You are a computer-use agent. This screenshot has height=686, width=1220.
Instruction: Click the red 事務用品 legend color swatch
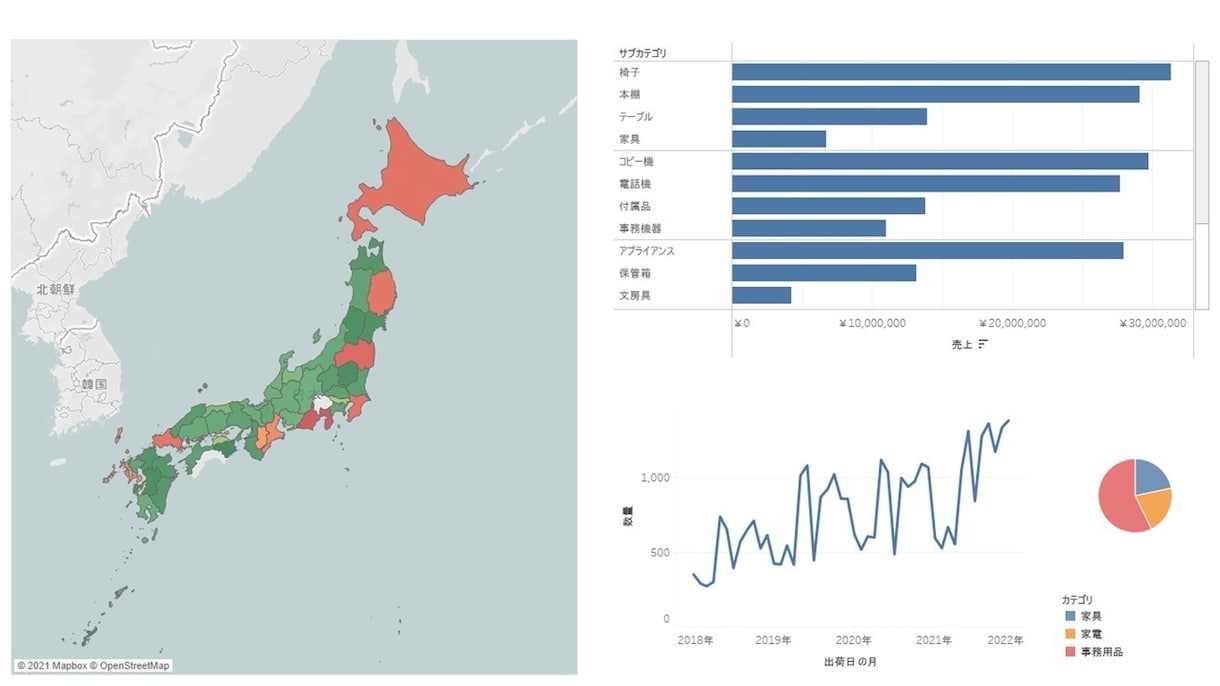(x=1071, y=652)
